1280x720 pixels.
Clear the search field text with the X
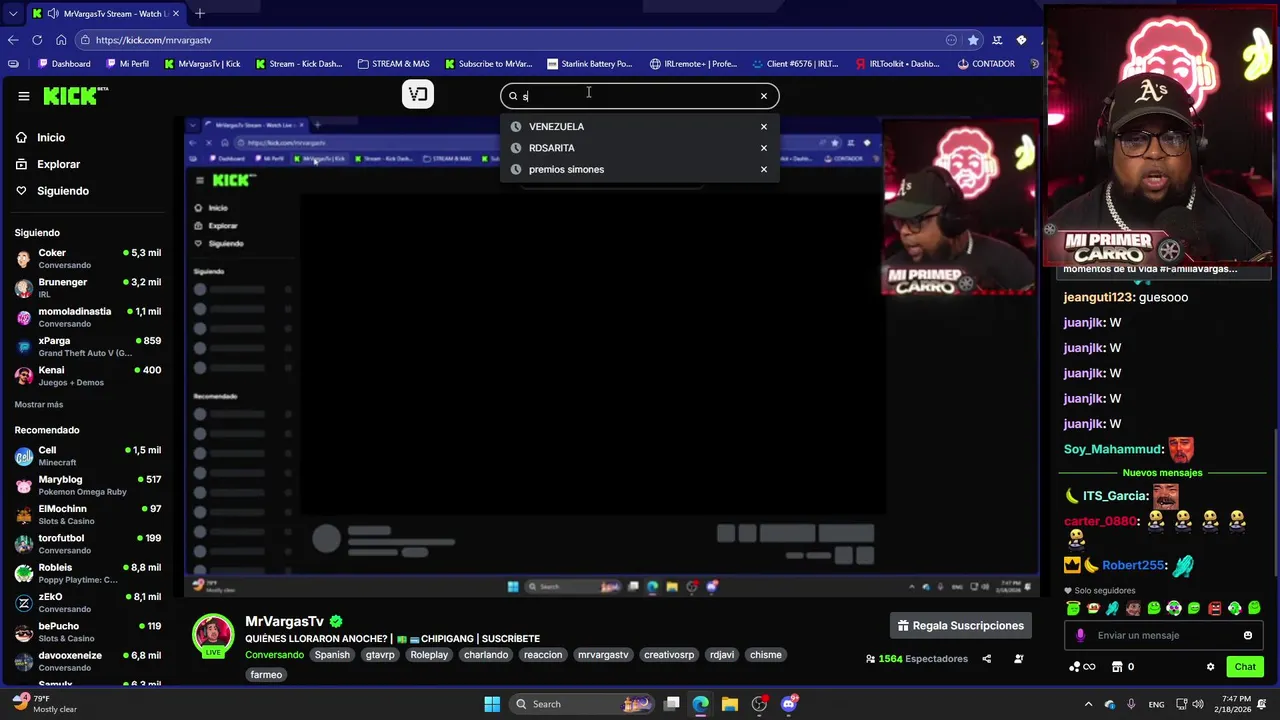pos(764,96)
